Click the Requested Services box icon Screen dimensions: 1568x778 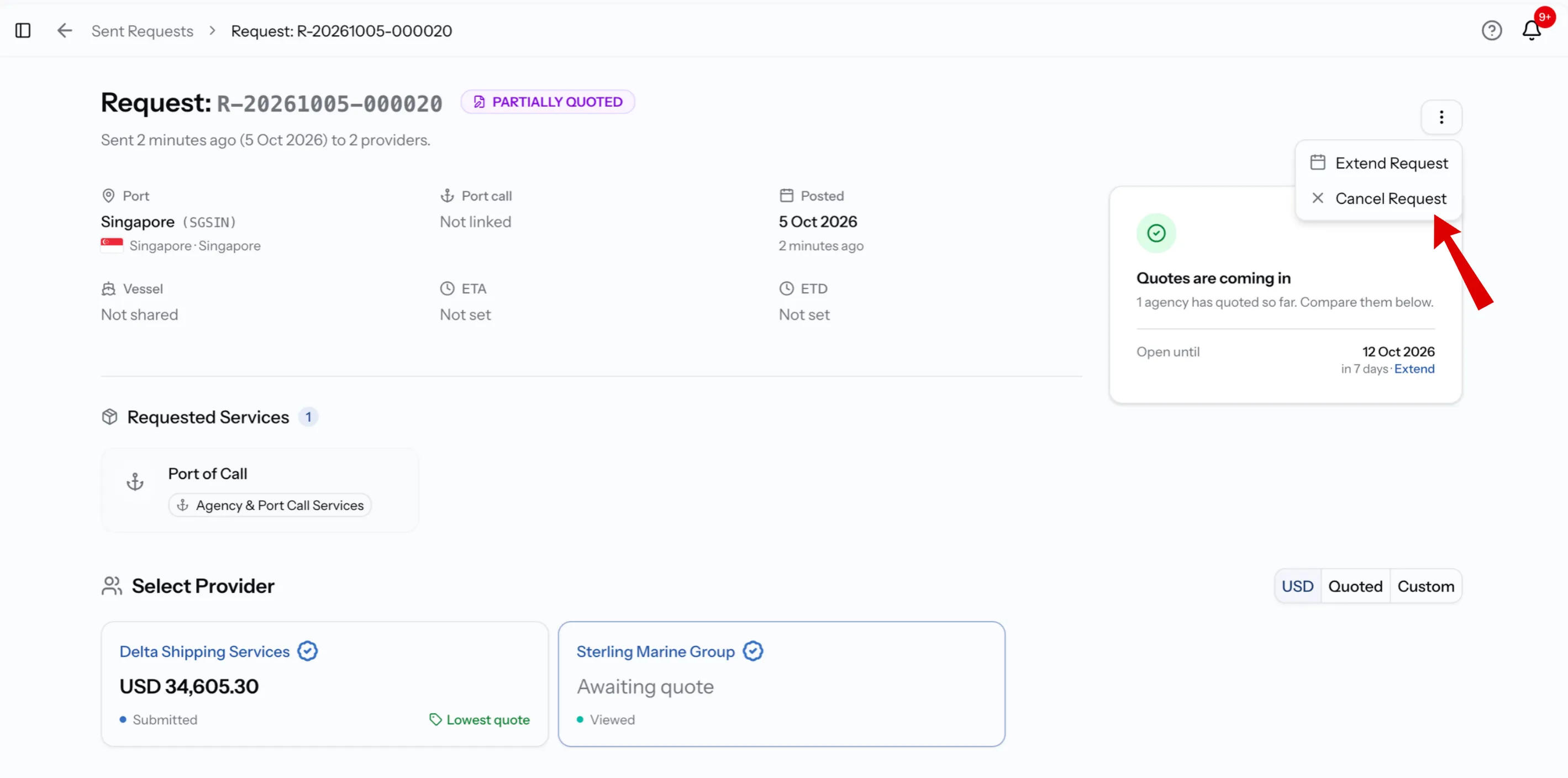[x=109, y=417]
